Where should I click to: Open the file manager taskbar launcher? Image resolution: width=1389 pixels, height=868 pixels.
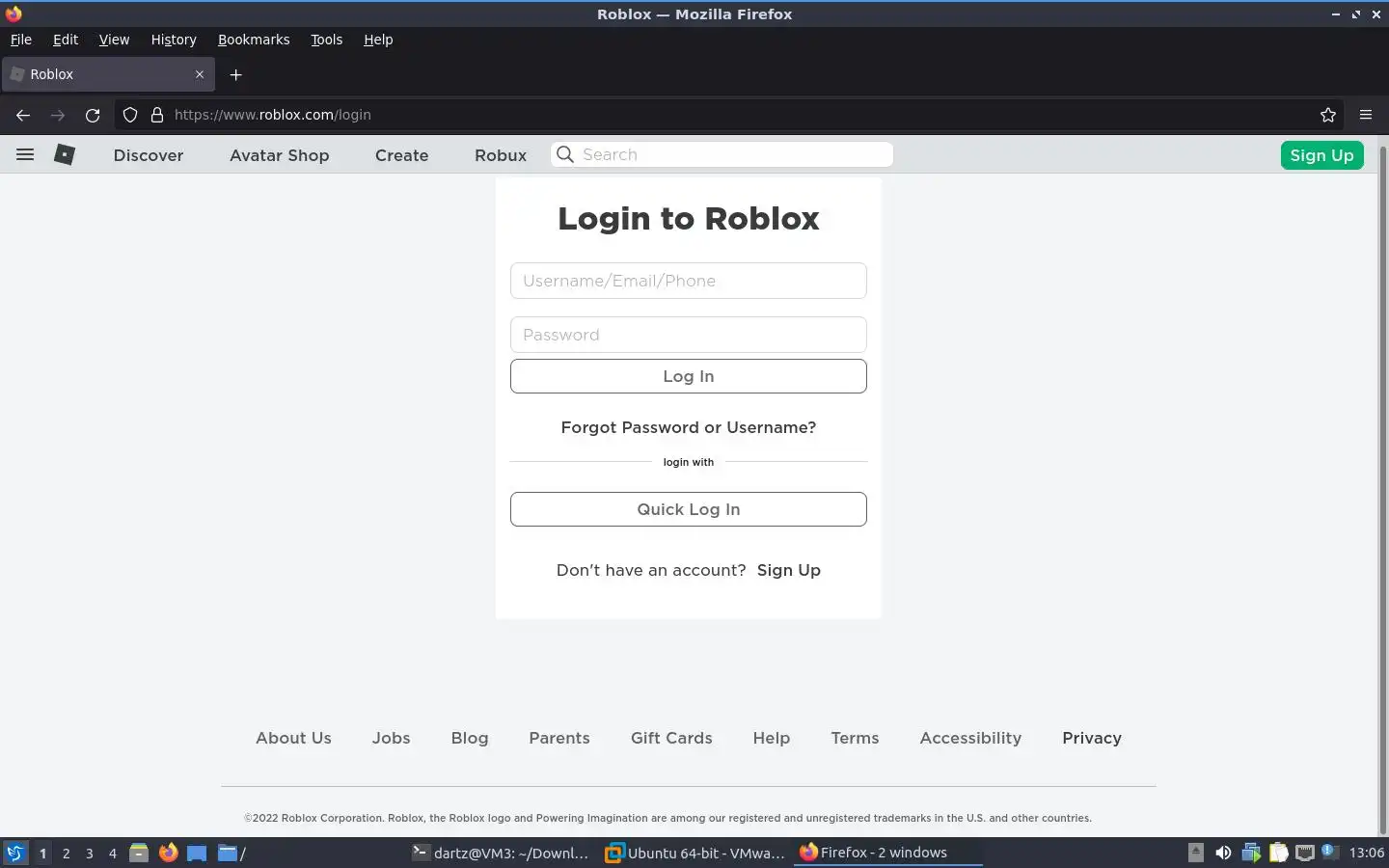tap(139, 853)
